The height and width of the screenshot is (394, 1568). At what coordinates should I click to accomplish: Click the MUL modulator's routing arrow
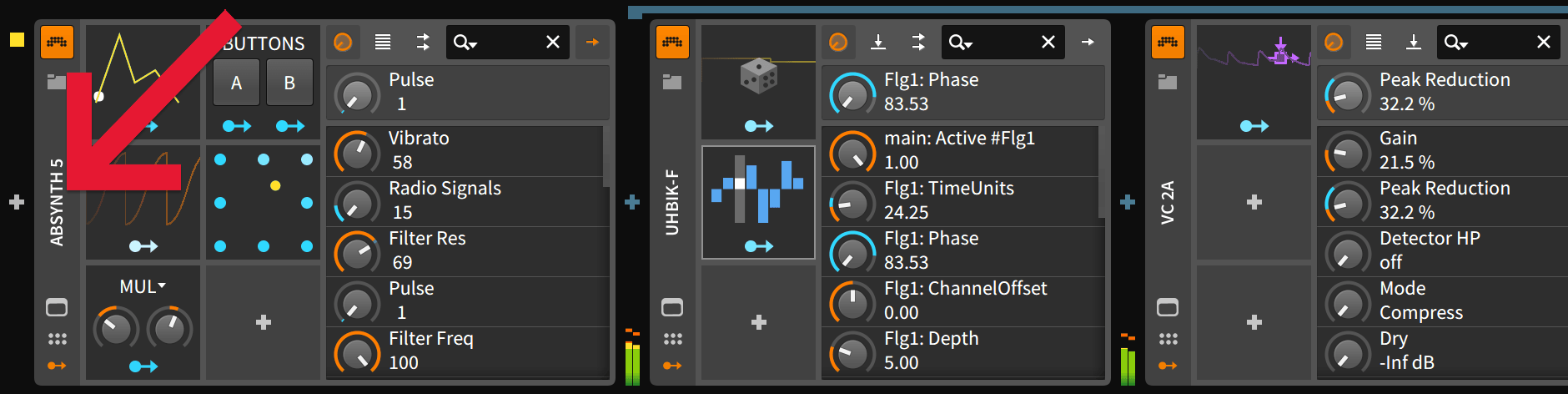click(143, 366)
